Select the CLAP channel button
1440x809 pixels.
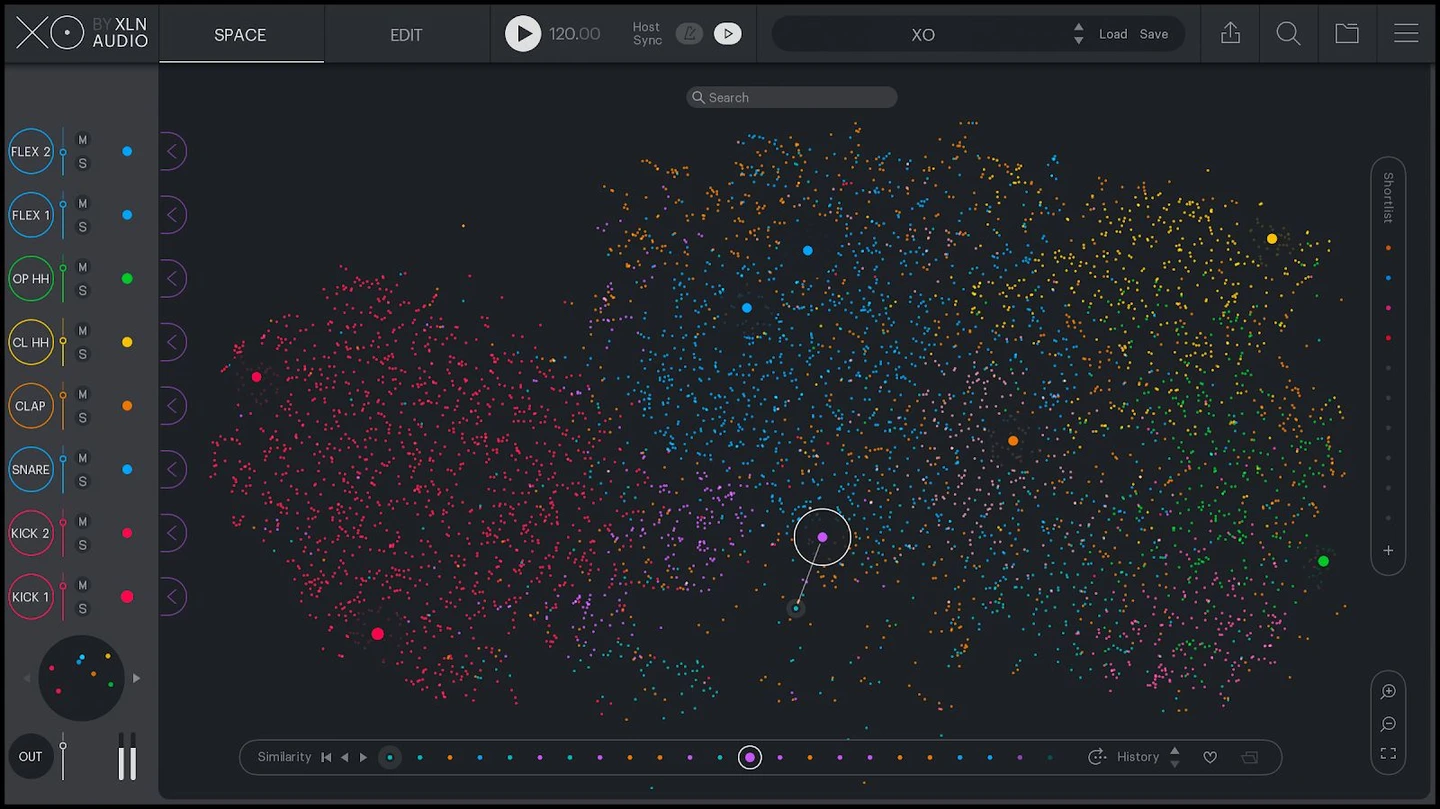pos(31,406)
